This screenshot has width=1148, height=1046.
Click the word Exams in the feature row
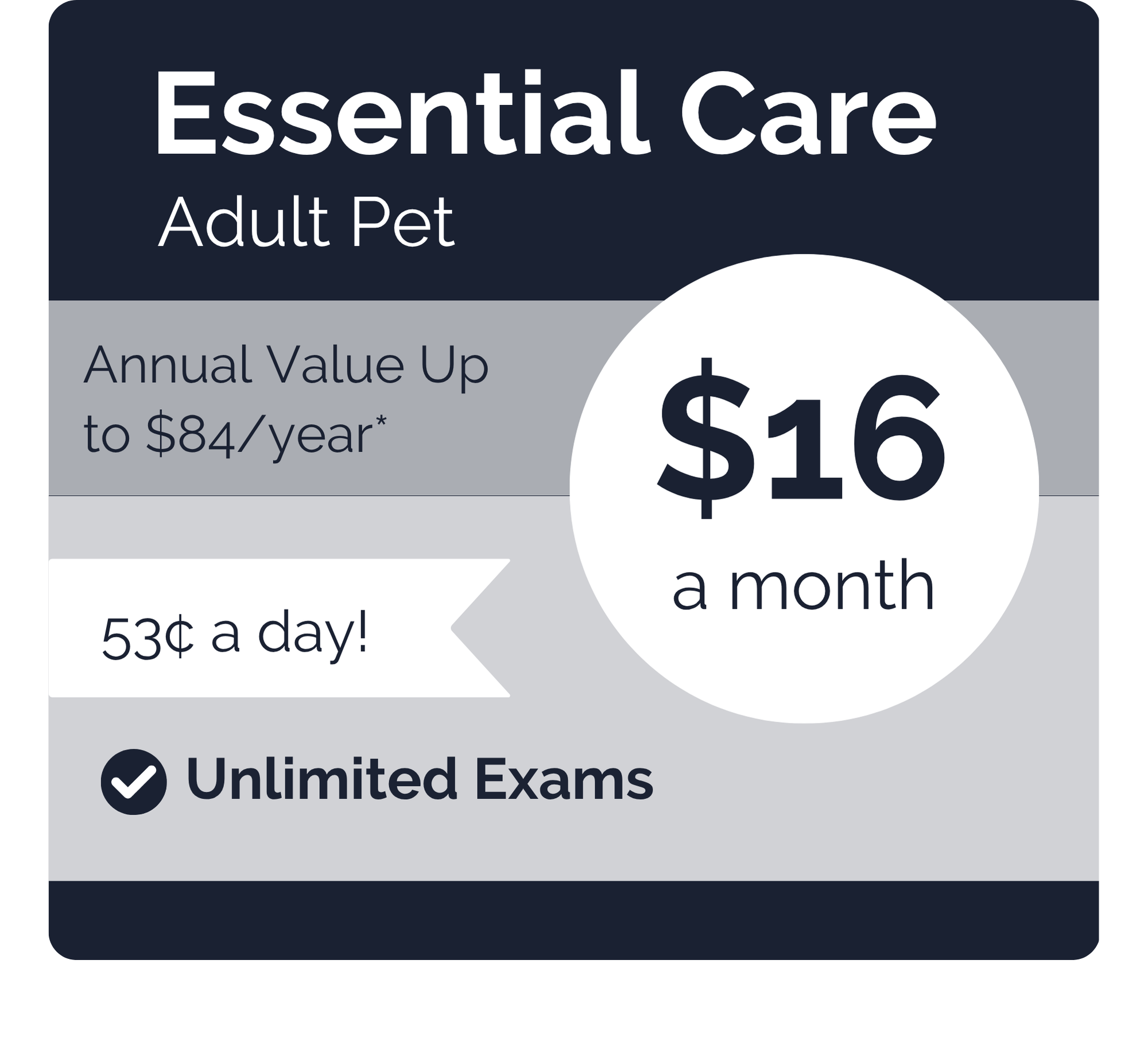(x=564, y=780)
